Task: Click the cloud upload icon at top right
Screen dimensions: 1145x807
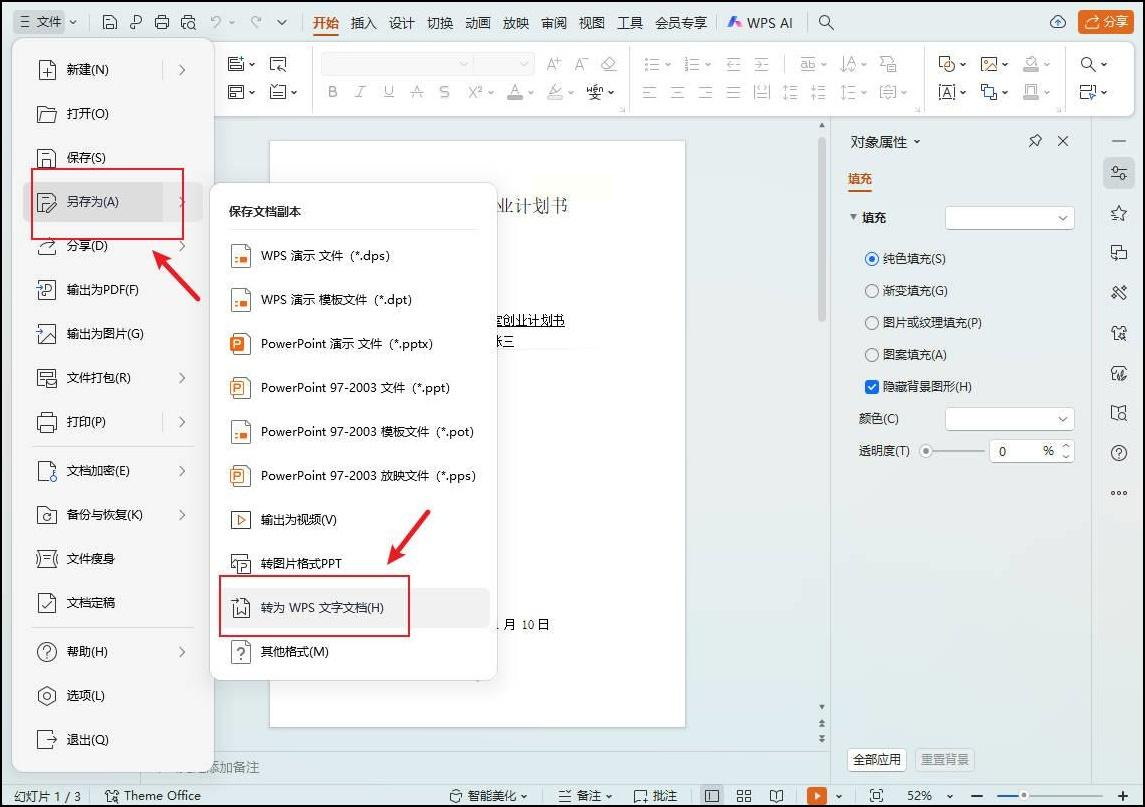Action: tap(1057, 22)
